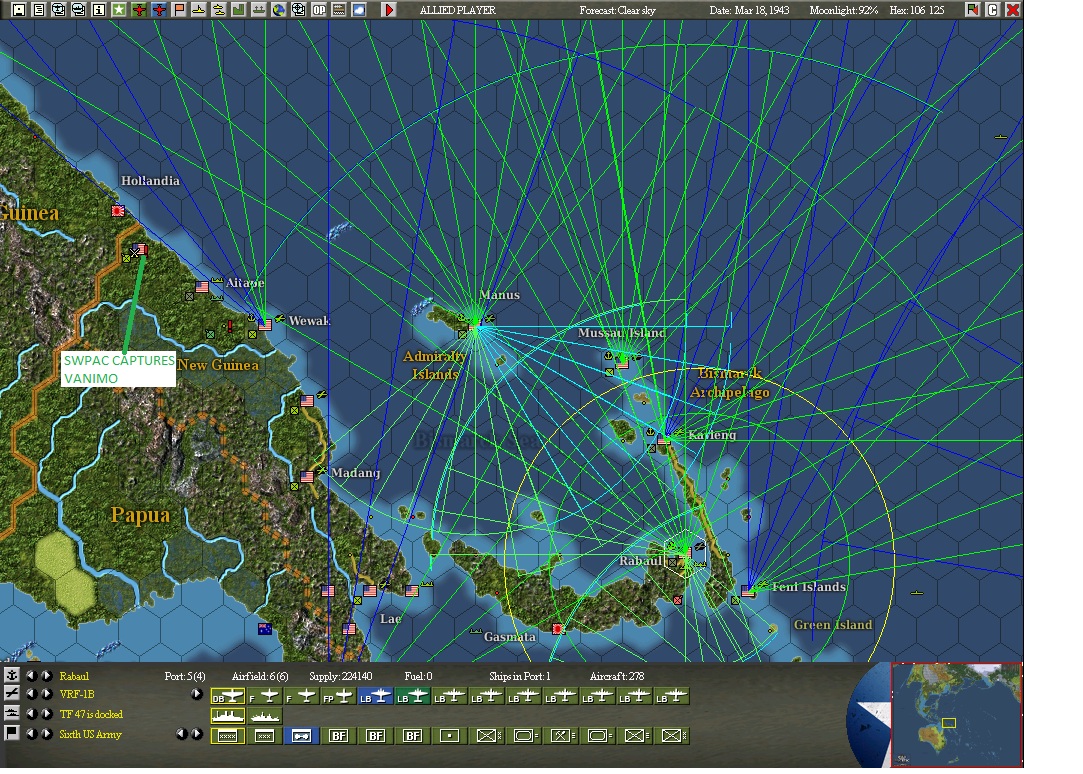The height and width of the screenshot is (774, 1083).
Task: Click the arrow before the DB air unit
Action: 197,694
